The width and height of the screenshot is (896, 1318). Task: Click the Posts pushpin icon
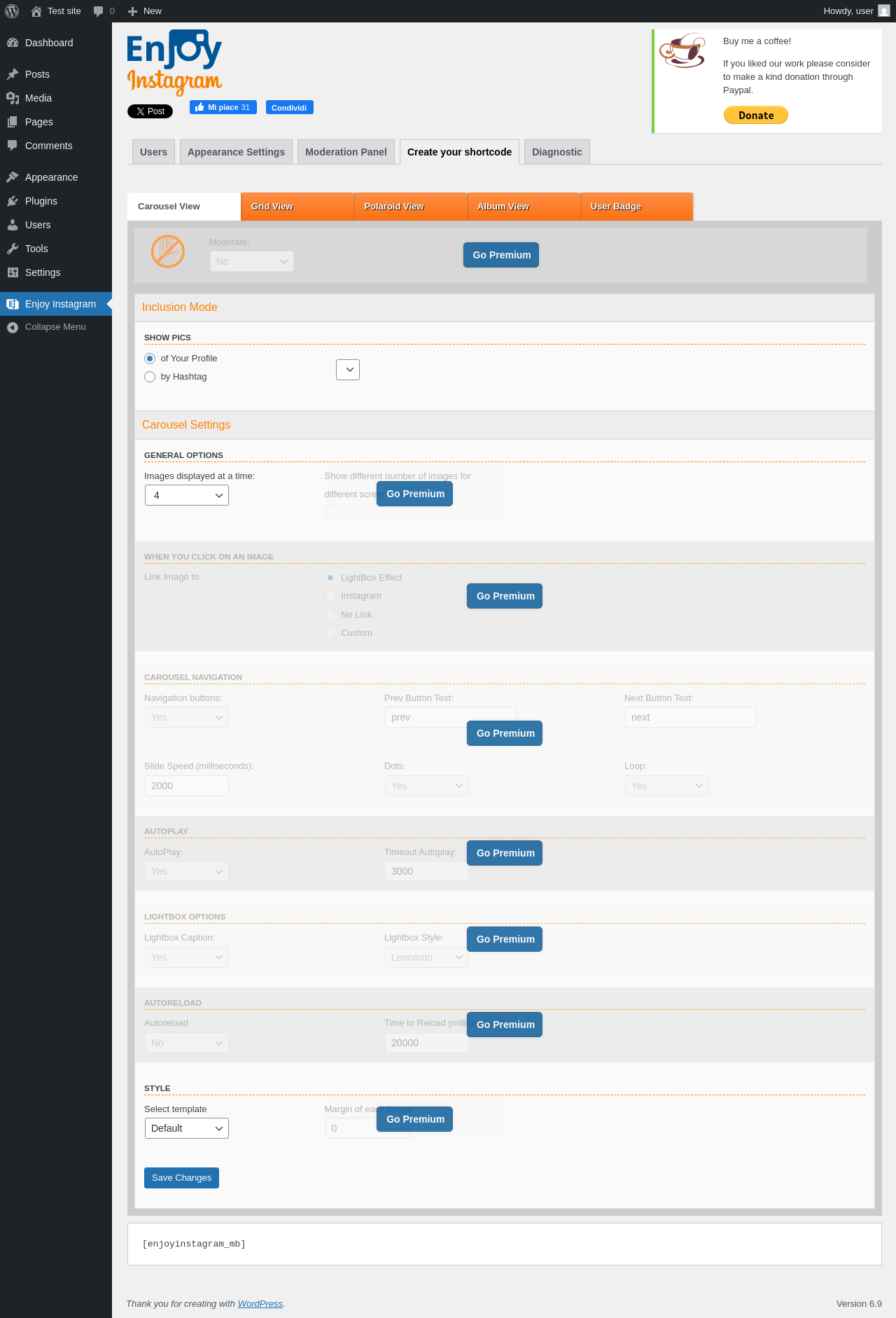pos(13,74)
